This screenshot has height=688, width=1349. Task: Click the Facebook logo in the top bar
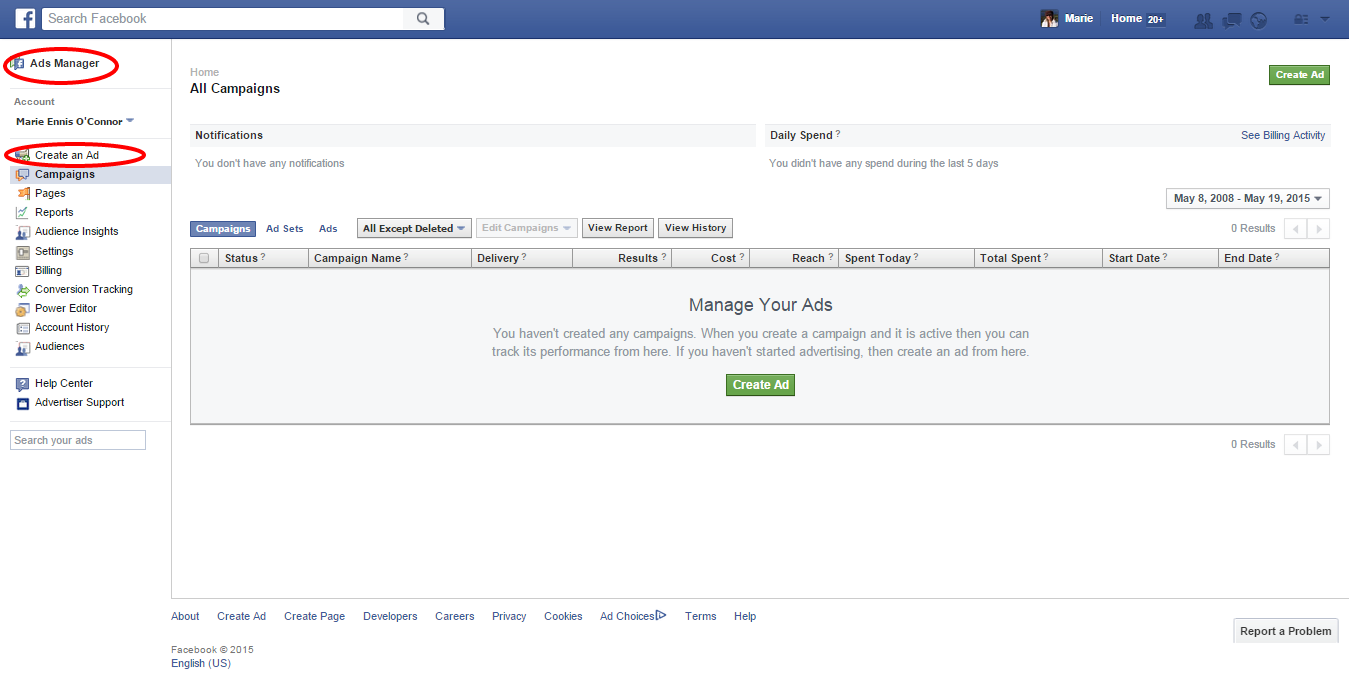coord(26,18)
